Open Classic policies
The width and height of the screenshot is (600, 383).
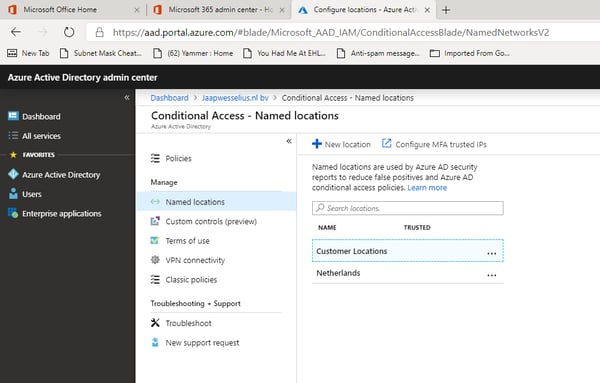click(x=191, y=280)
